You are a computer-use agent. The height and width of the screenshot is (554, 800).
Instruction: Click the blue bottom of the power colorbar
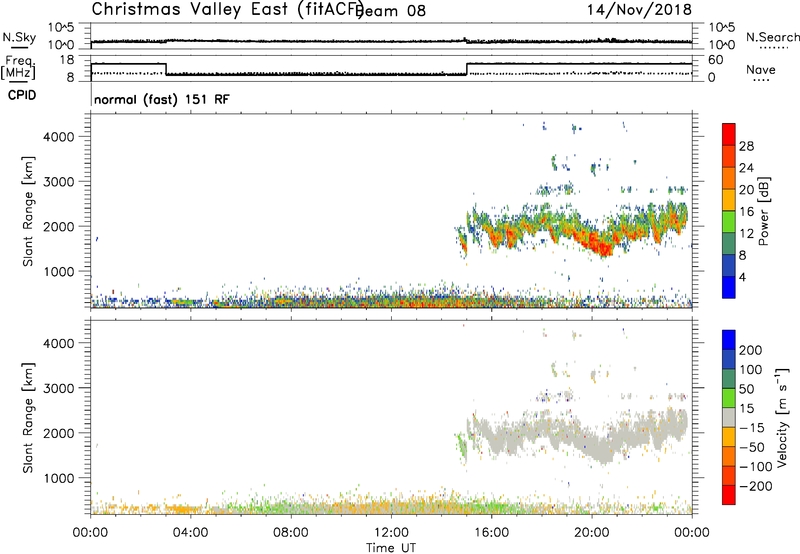coord(729,287)
